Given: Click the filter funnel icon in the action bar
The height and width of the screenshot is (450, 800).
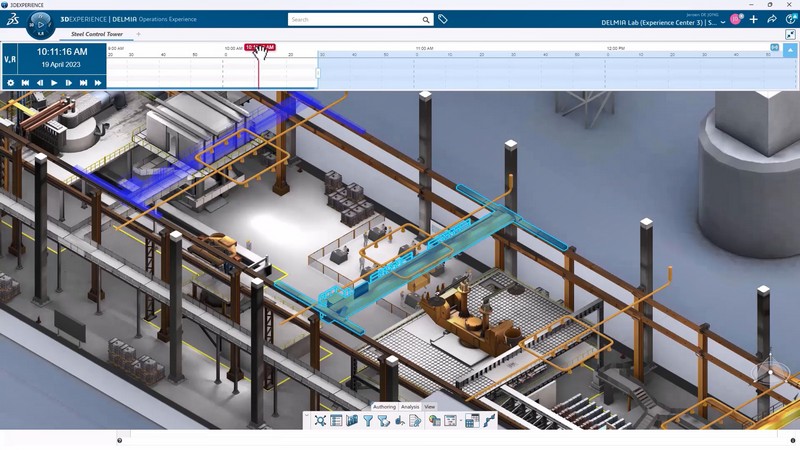Looking at the screenshot, I should (x=367, y=421).
